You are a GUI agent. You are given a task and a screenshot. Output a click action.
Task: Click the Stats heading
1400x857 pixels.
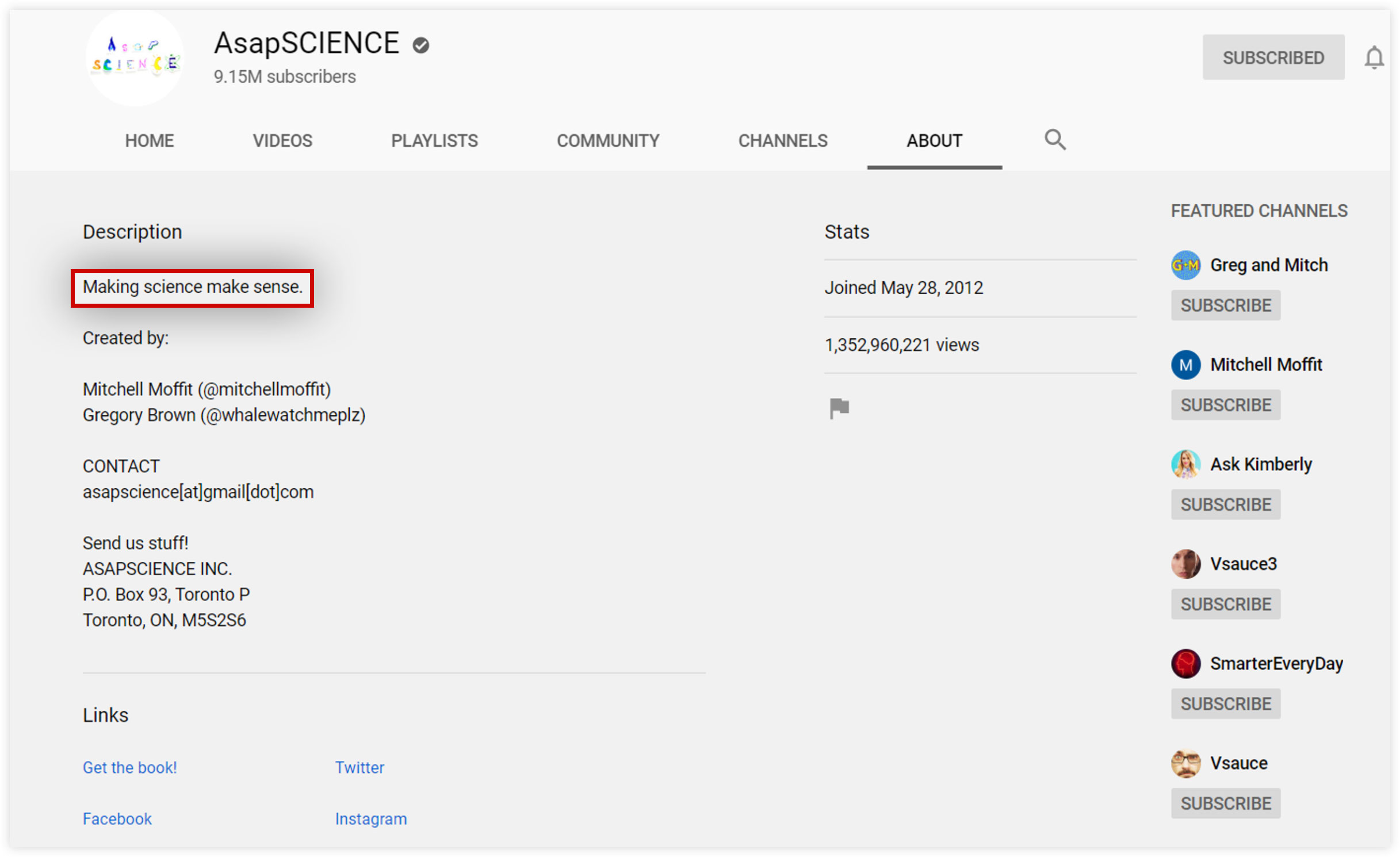pos(847,232)
